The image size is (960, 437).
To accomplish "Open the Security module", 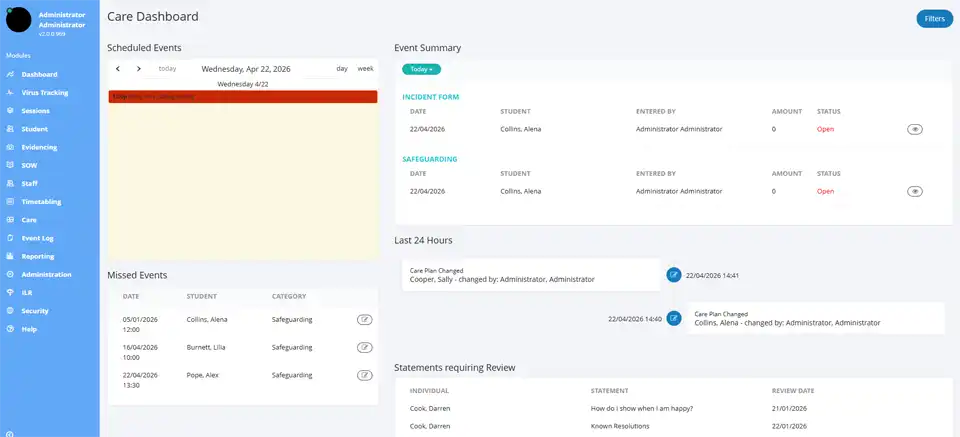I will [35, 311].
